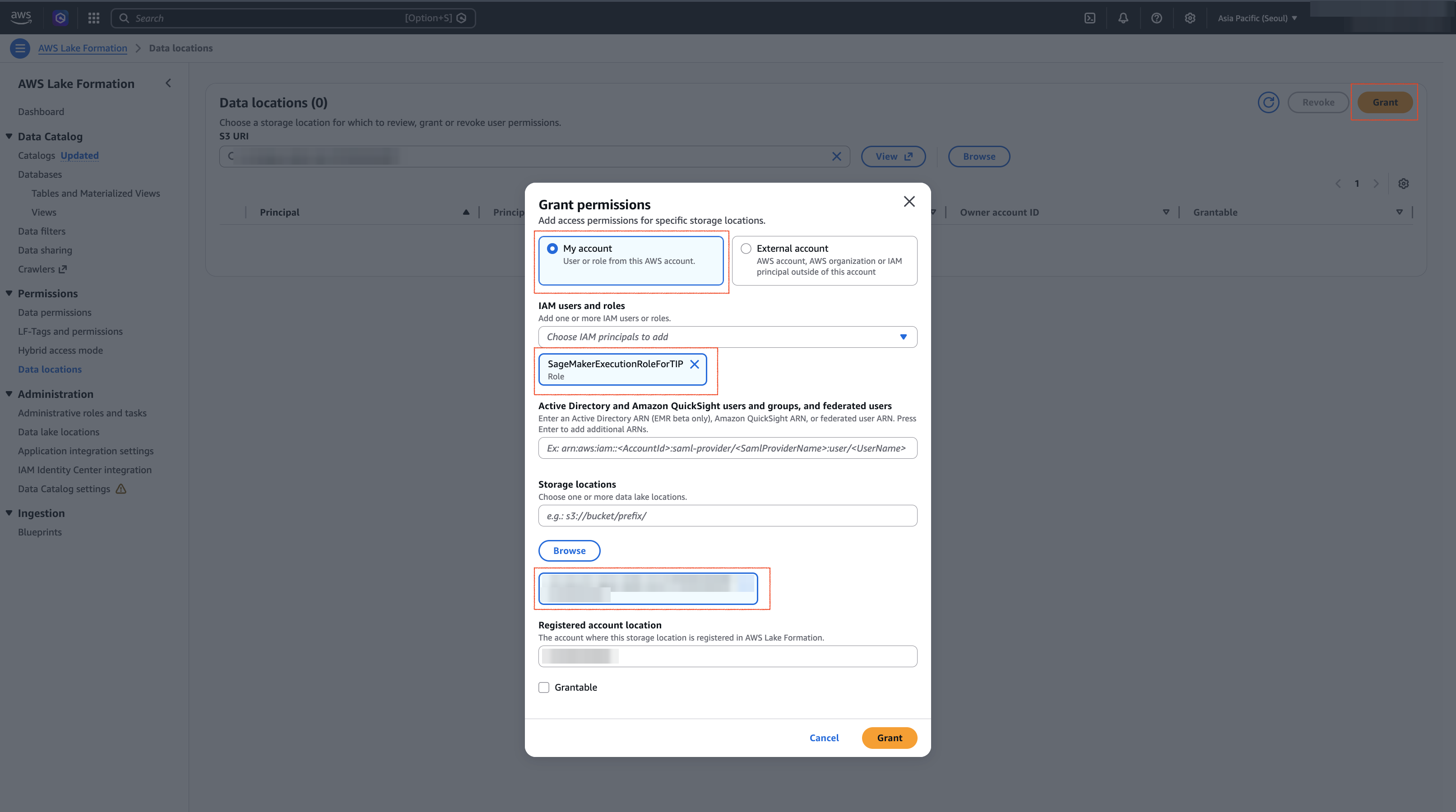Click Browse beside the S3 URI field

(x=979, y=157)
